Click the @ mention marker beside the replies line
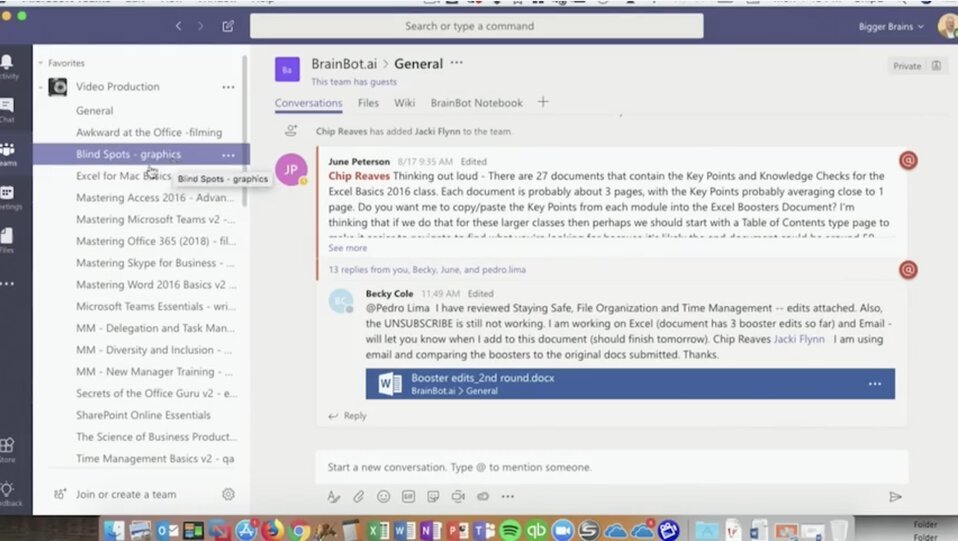This screenshot has height=541, width=958. pyautogui.click(x=908, y=270)
